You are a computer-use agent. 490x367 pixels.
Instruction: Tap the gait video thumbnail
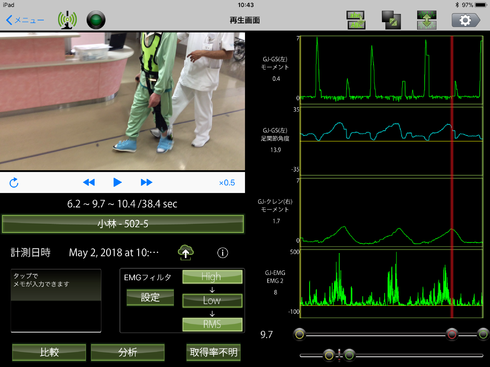tap(122, 101)
